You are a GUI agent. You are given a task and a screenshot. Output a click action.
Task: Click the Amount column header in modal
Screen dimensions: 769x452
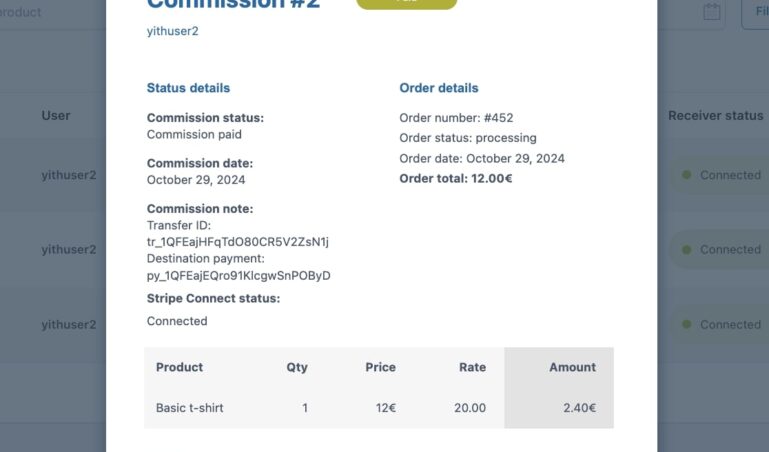coord(572,367)
